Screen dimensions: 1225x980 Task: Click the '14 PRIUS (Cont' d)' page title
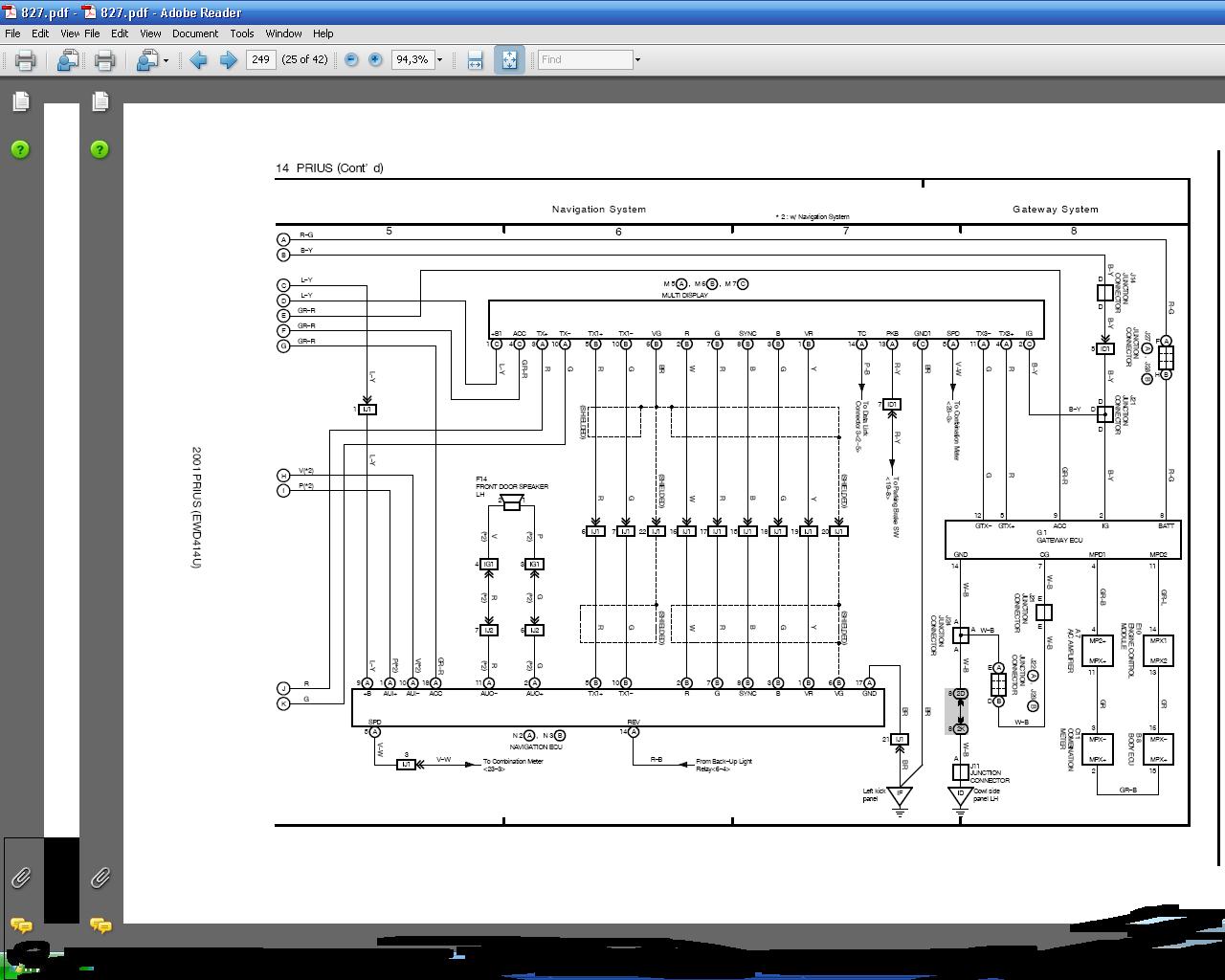coord(329,167)
